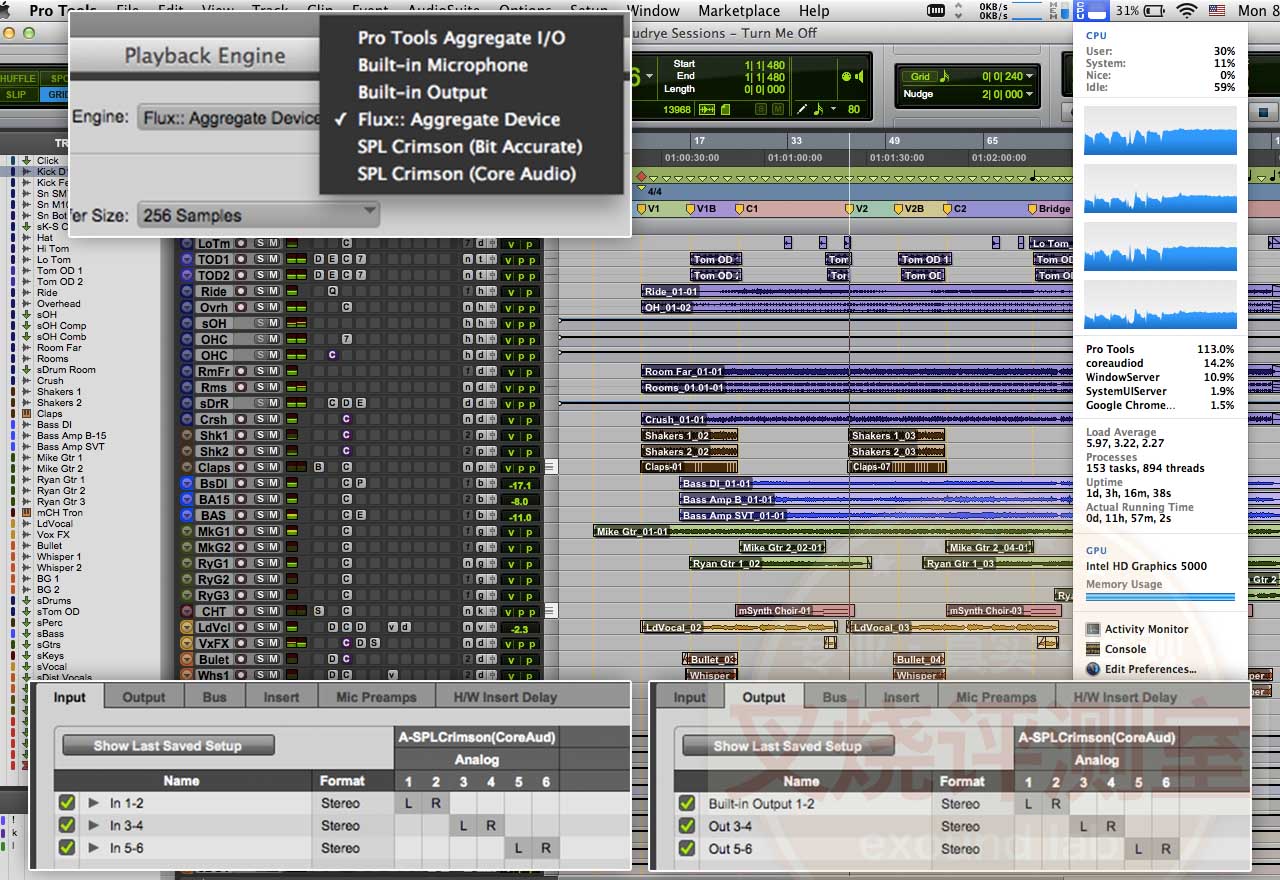Click Show Last Saved Setup in Input panel
The height and width of the screenshot is (880, 1280).
click(168, 745)
